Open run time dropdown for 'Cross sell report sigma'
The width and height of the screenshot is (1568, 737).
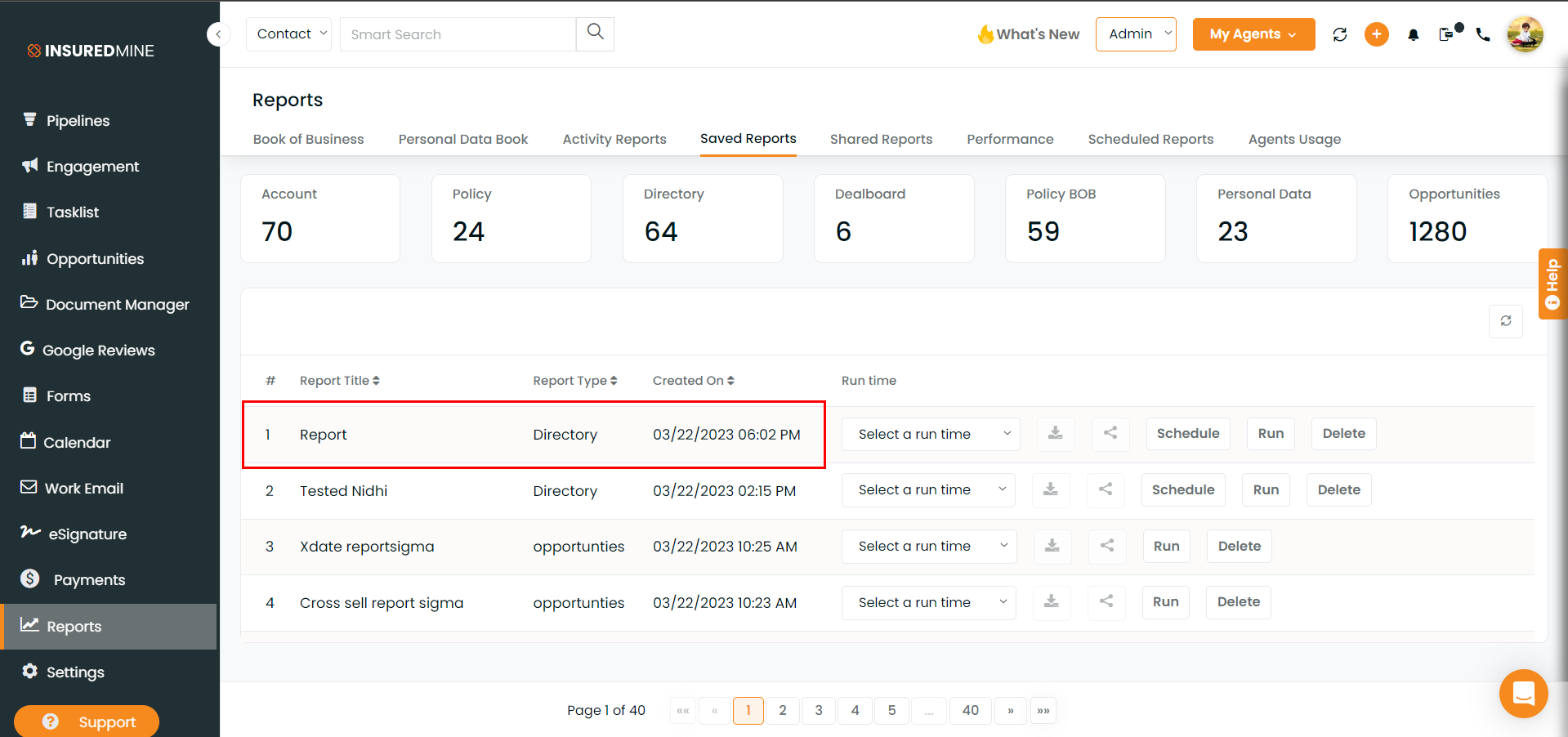point(929,602)
